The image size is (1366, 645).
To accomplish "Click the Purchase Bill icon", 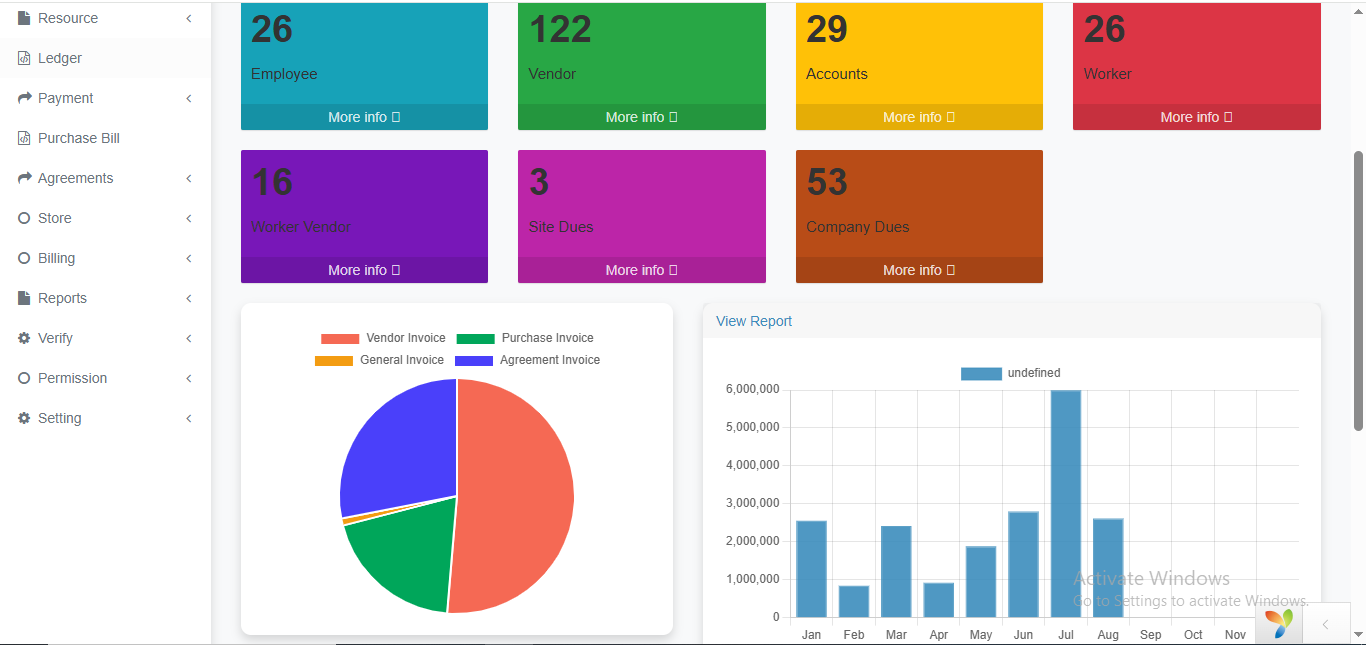I will 25,138.
